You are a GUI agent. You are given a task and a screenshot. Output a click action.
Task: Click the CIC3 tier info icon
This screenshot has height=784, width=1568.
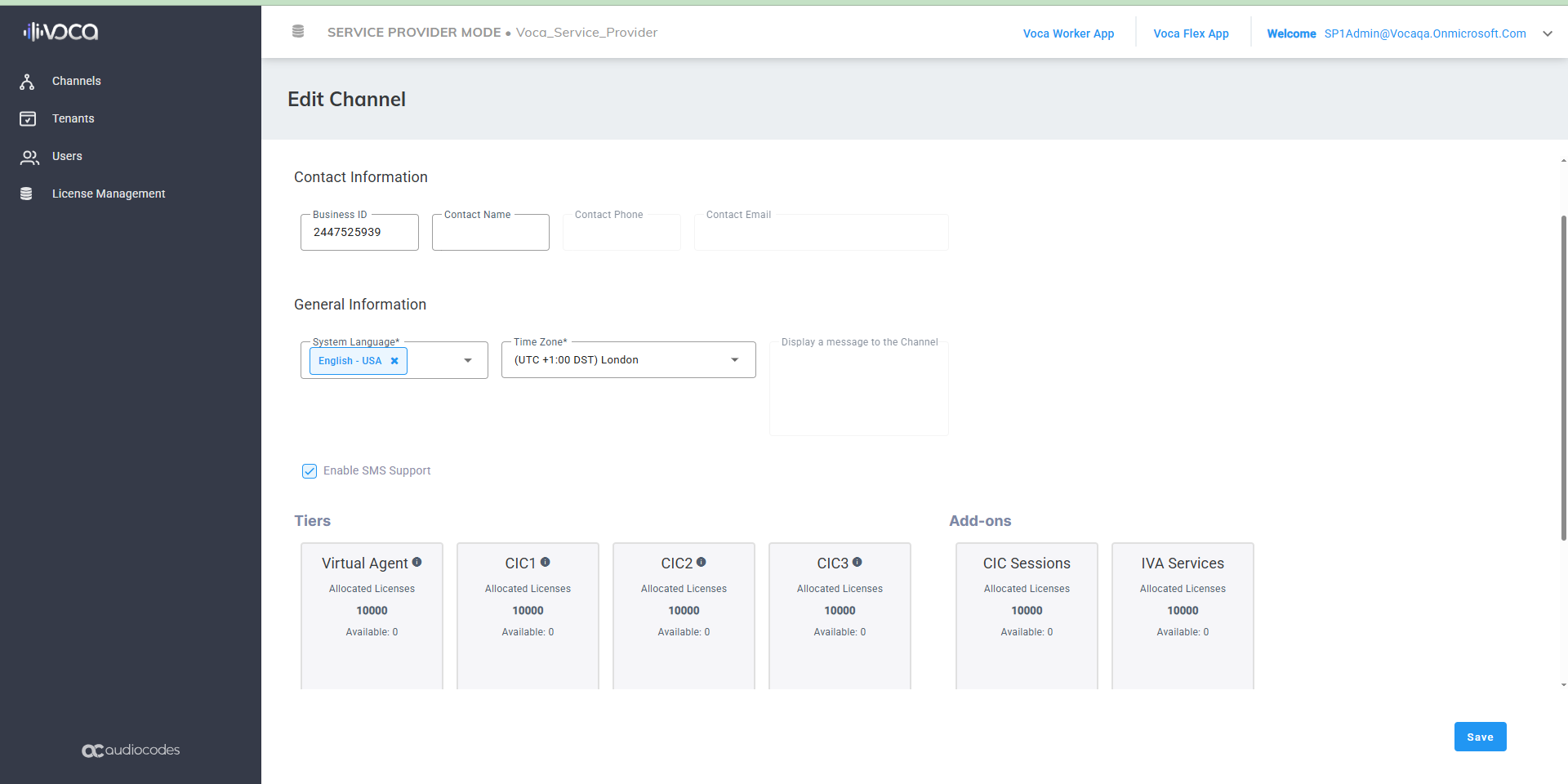pos(857,562)
